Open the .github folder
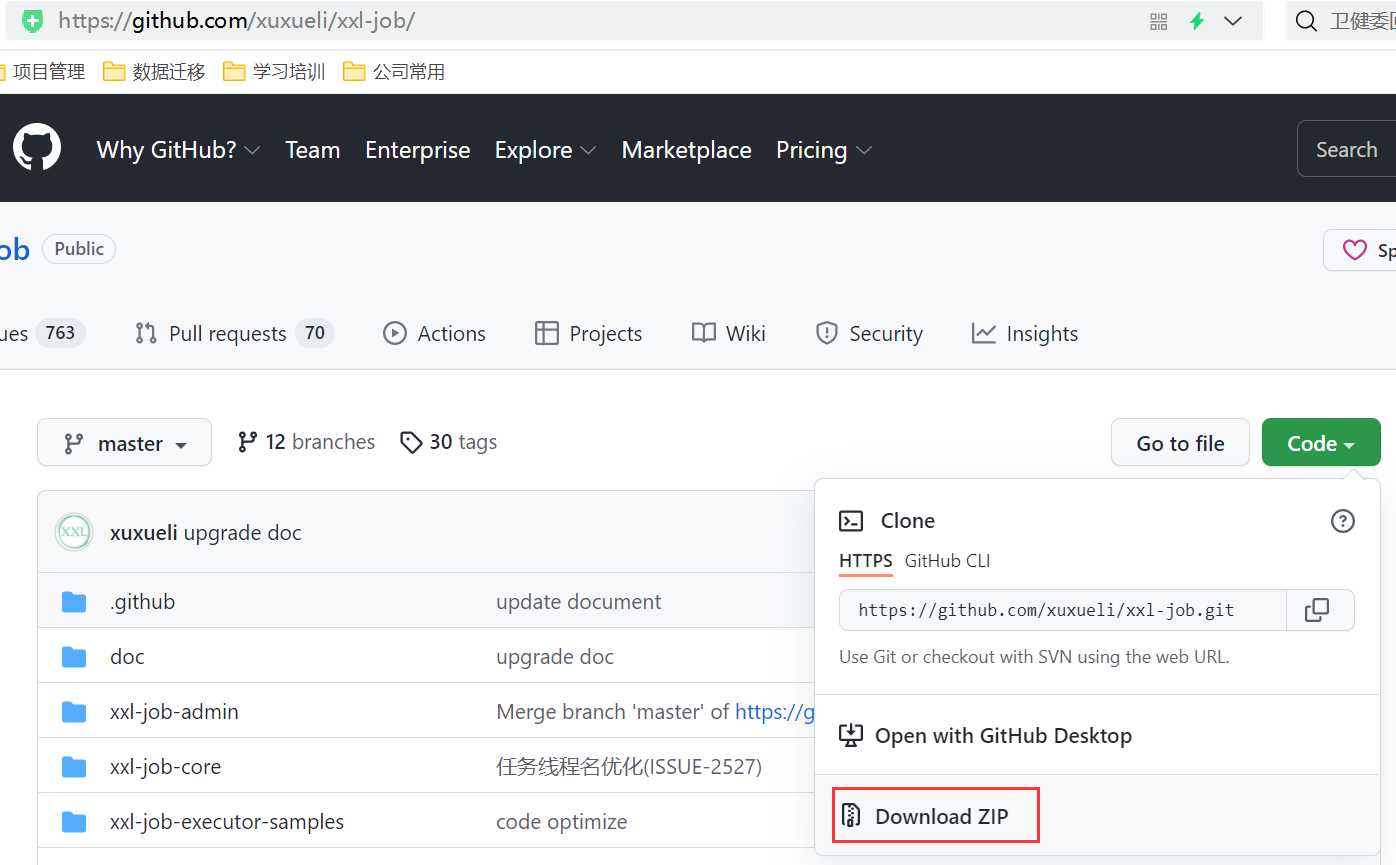The height and width of the screenshot is (865, 1396). [142, 602]
